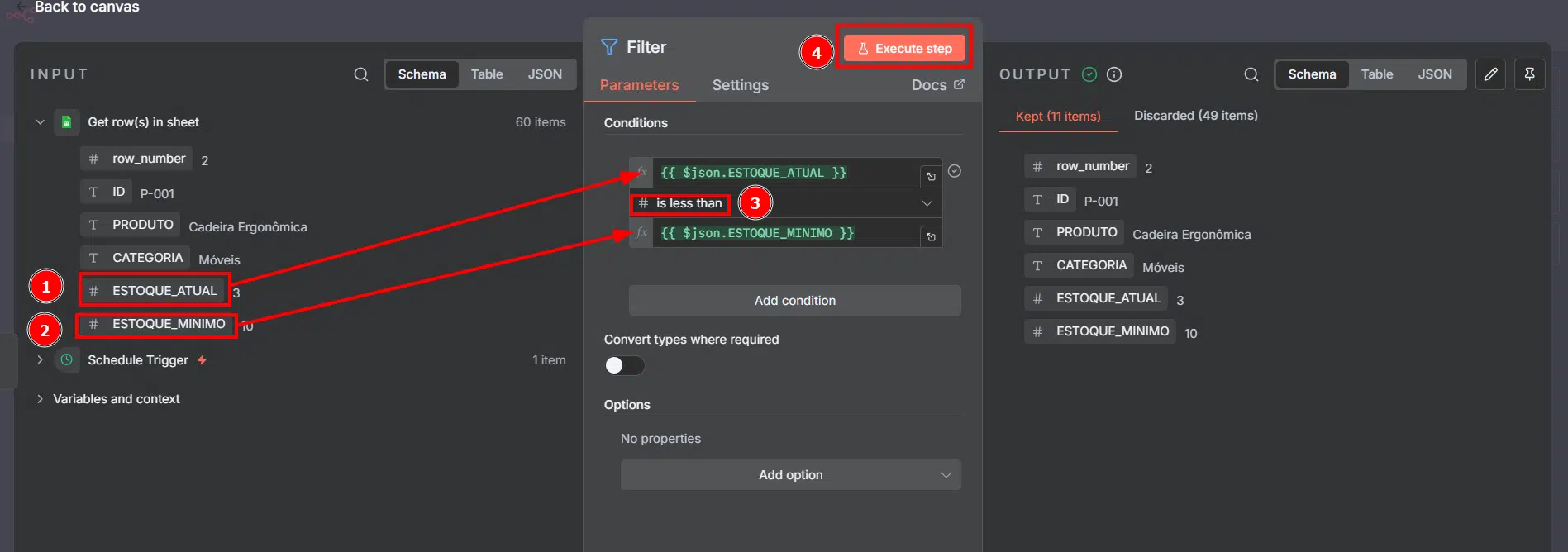Screen dimensions: 1568x552
Task: Click the pencil edit output icon
Action: pyautogui.click(x=1490, y=74)
